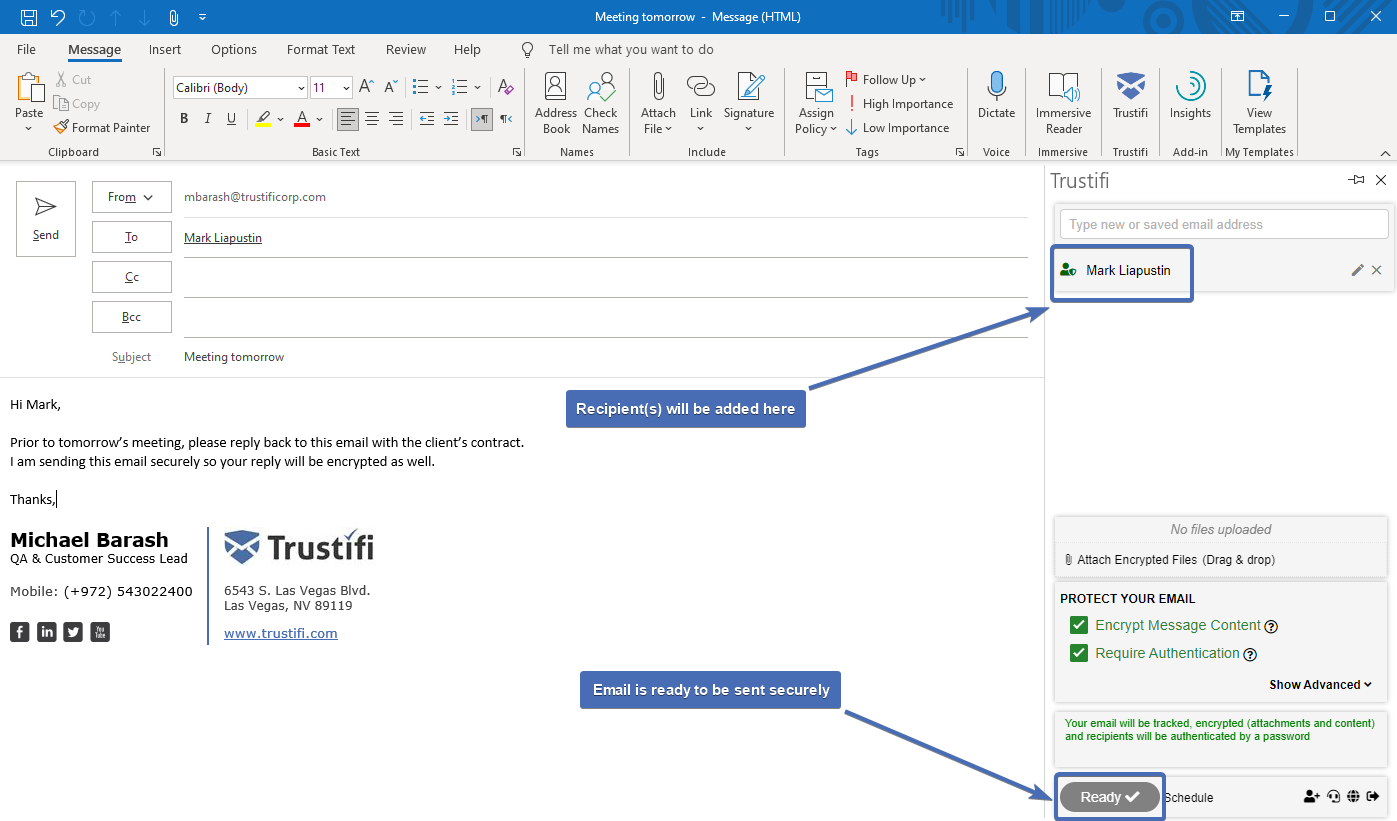Viewport: 1397px width, 821px height.
Task: Toggle High Importance tag
Action: point(899,104)
